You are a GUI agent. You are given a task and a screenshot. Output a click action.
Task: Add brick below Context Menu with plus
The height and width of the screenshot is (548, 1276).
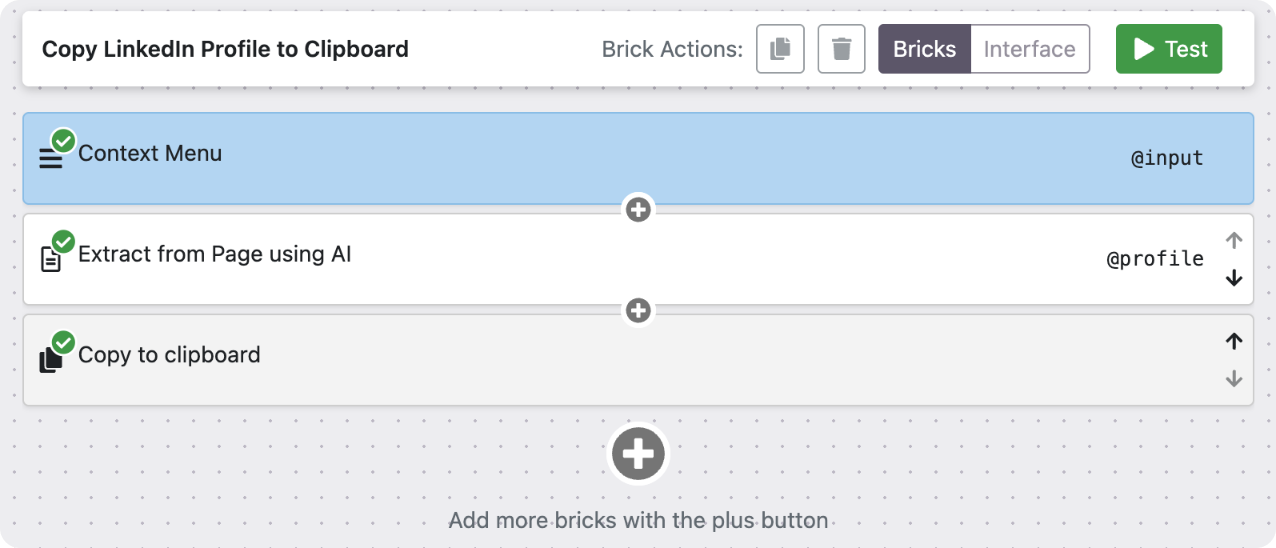click(x=638, y=210)
